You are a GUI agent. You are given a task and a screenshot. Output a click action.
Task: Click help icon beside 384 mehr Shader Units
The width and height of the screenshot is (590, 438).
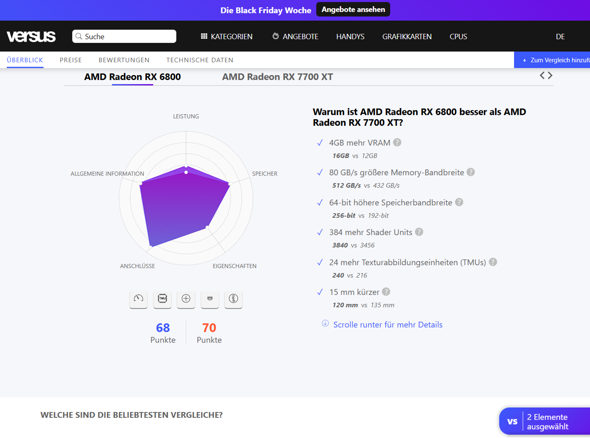coord(419,232)
